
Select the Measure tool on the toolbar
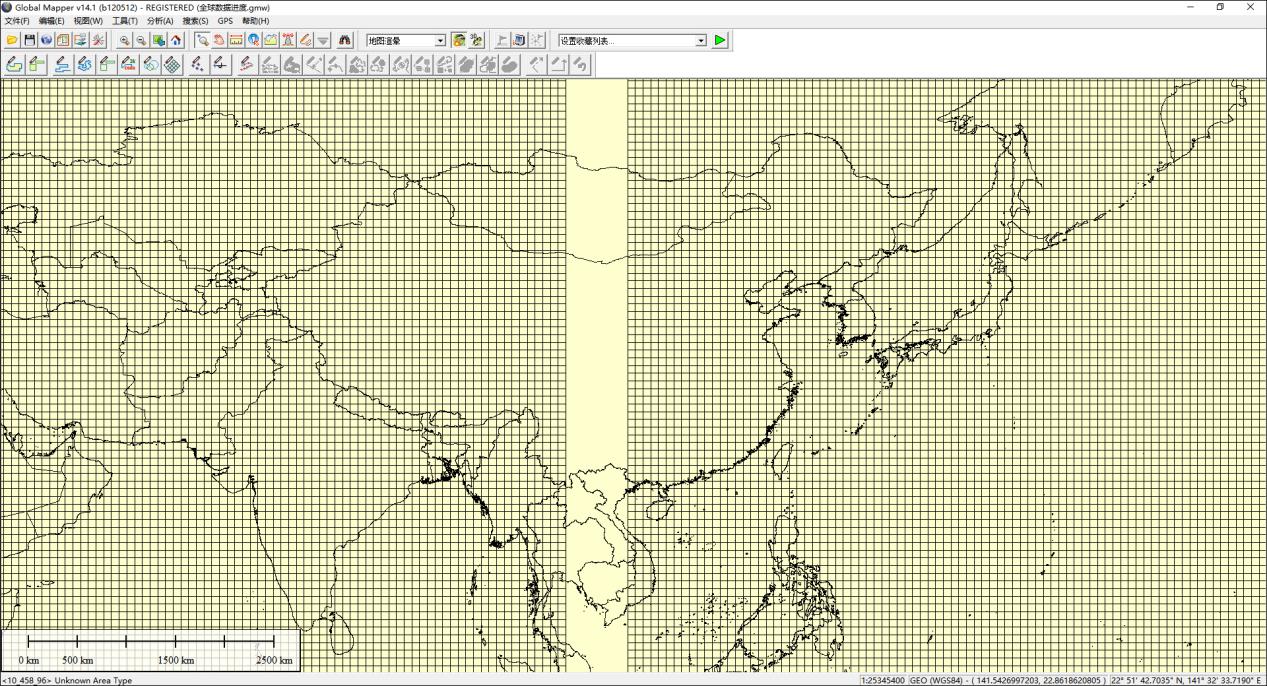pyautogui.click(x=237, y=40)
